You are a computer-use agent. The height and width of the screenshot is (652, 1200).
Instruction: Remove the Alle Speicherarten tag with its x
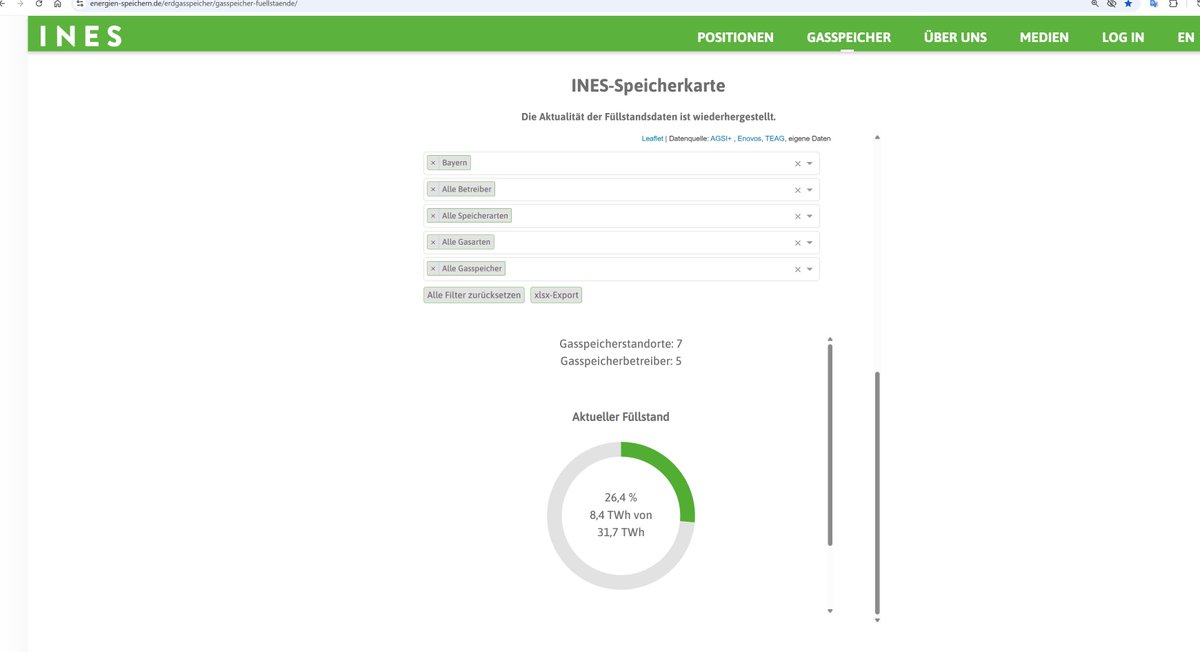pyautogui.click(x=433, y=216)
